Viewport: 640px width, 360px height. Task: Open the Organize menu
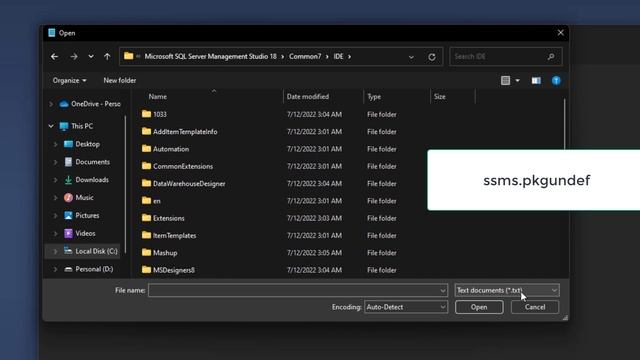pos(69,80)
